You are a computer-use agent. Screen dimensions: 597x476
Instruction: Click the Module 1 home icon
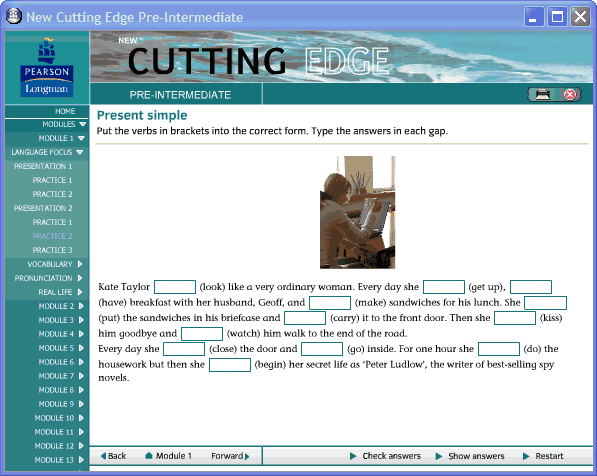coord(149,455)
